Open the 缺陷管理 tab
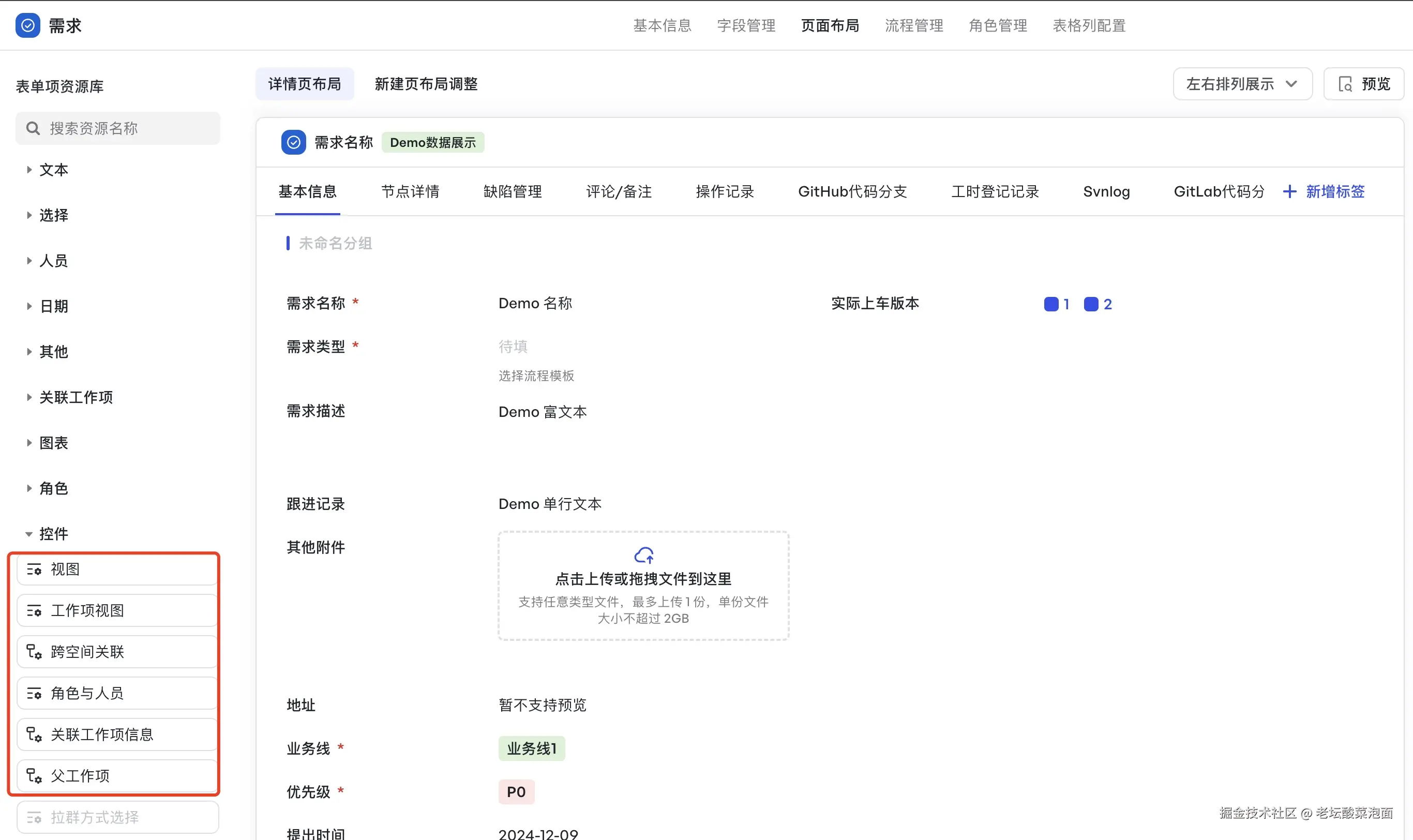This screenshot has height=840, width=1413. (512, 192)
